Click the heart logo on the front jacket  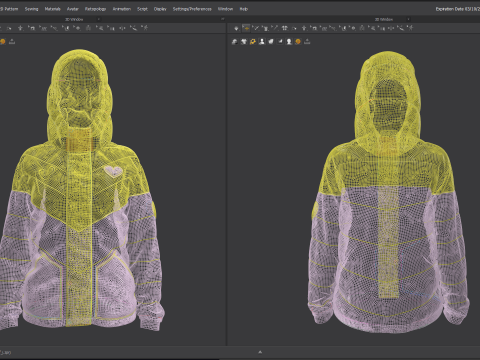[113, 171]
